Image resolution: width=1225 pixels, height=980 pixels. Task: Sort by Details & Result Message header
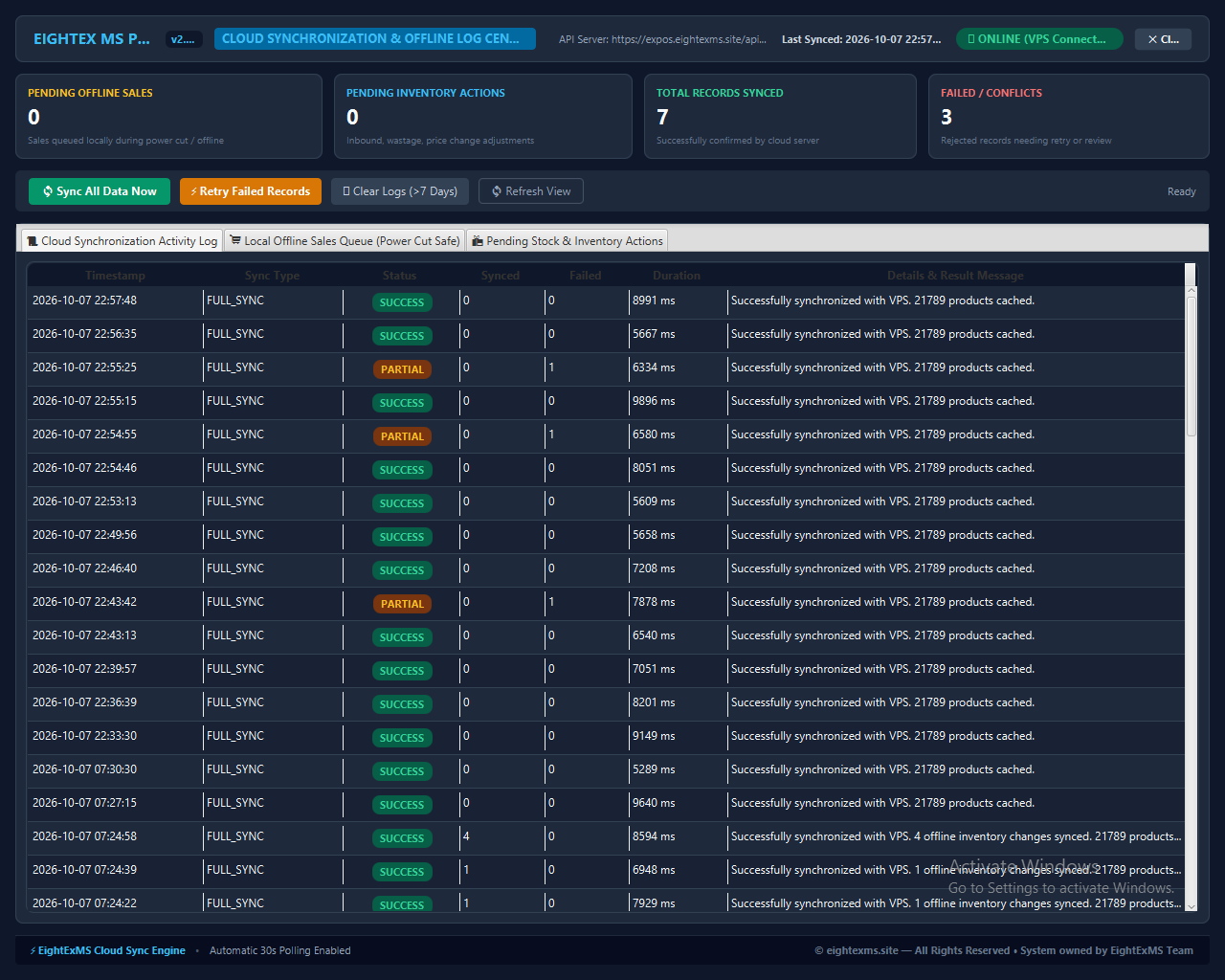coord(955,276)
